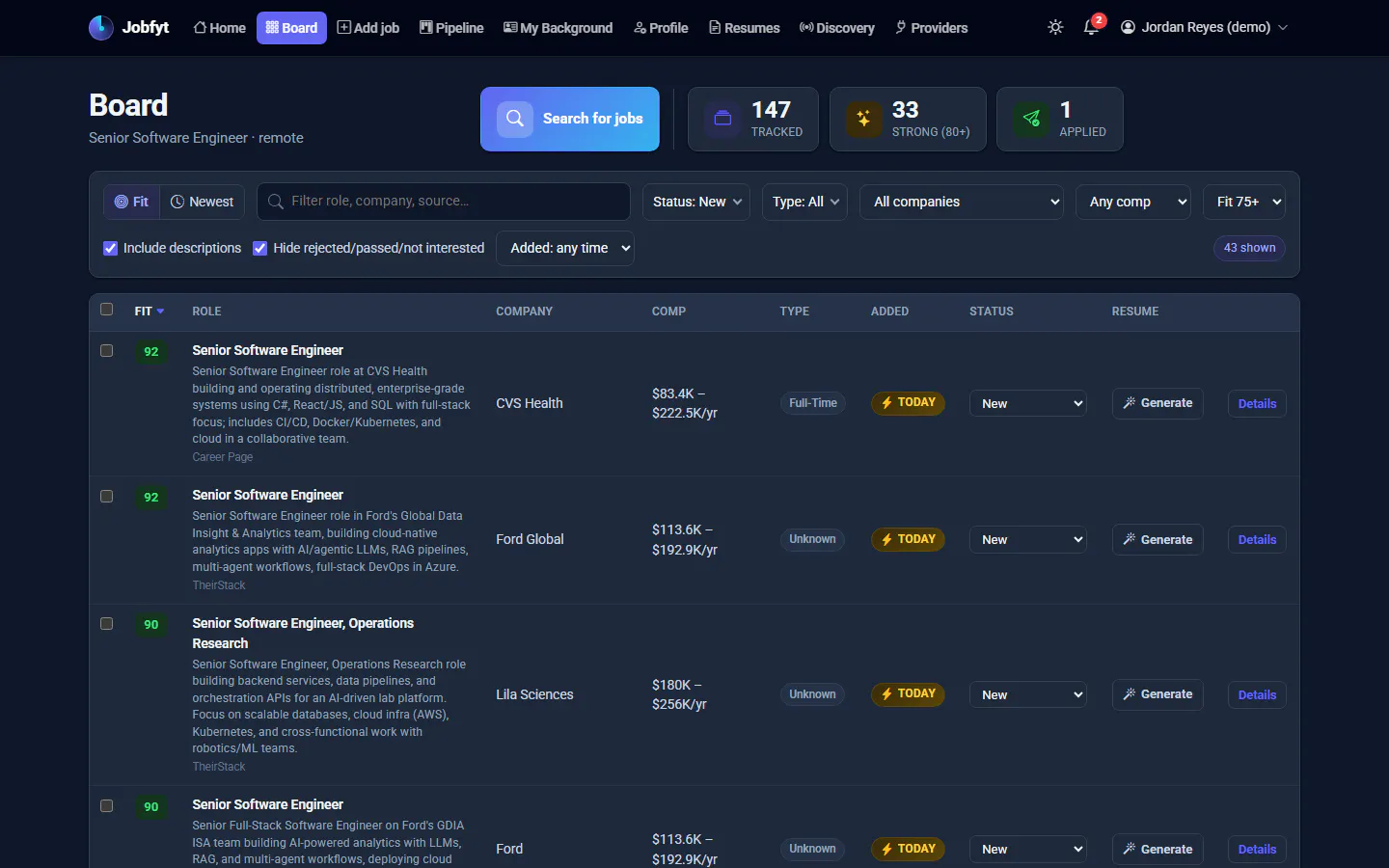Image resolution: width=1389 pixels, height=868 pixels.
Task: Sort the board by Newest
Action: [202, 202]
